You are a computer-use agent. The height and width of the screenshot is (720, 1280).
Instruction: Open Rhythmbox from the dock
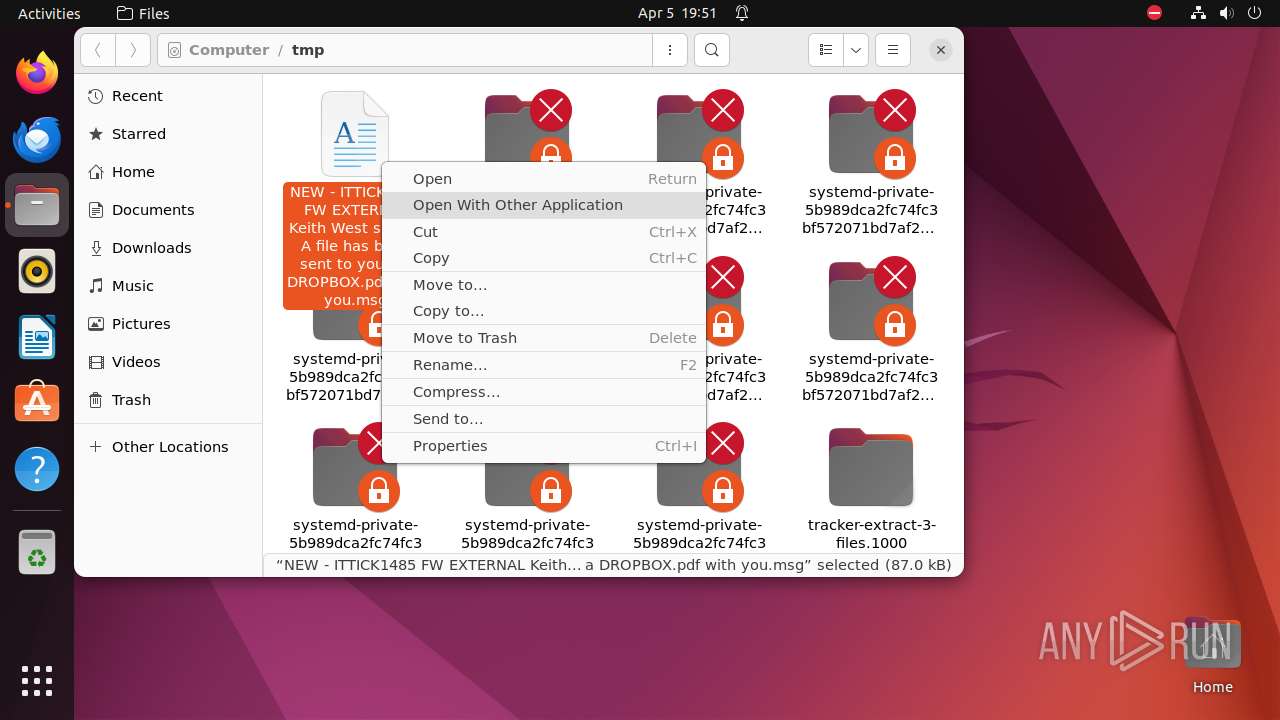(37, 271)
